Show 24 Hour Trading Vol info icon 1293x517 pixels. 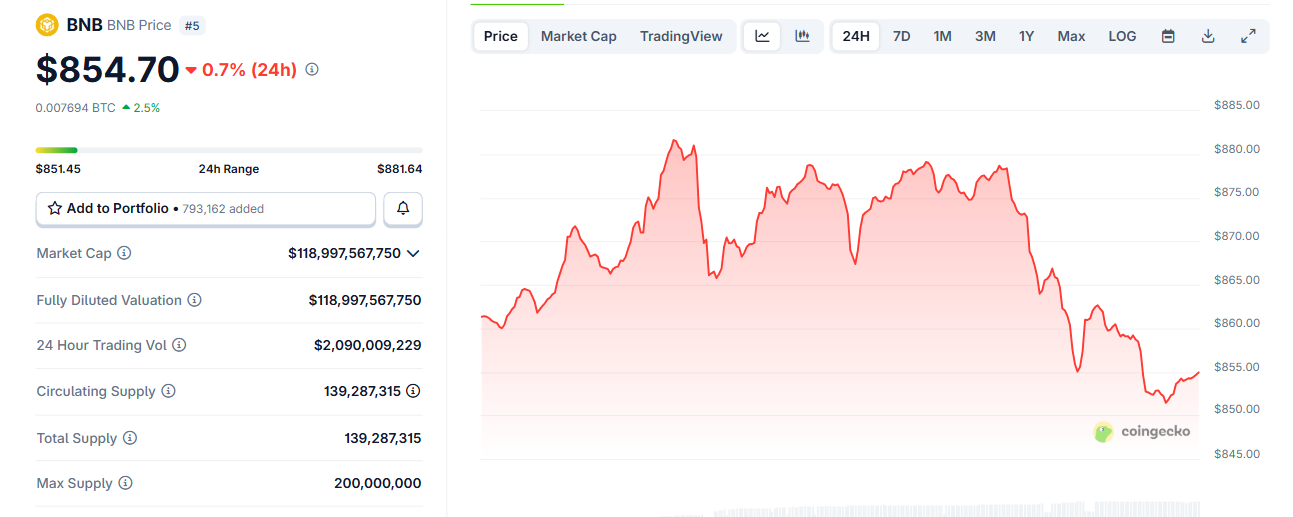coord(179,345)
